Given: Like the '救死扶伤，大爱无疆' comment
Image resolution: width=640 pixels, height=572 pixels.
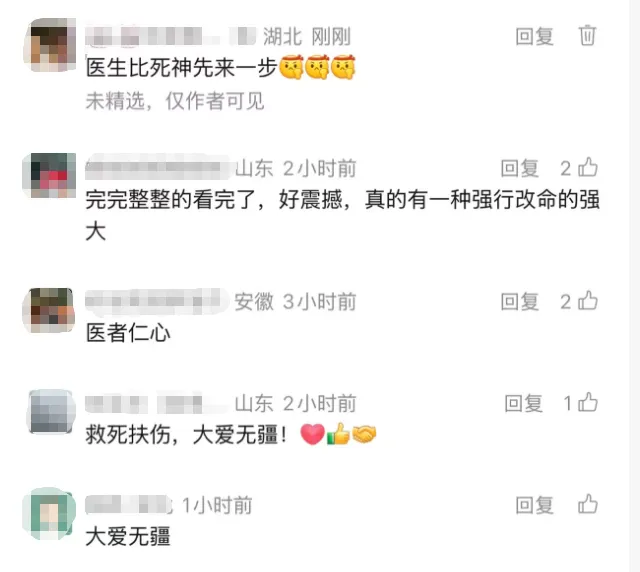Looking at the screenshot, I should coord(588,403).
